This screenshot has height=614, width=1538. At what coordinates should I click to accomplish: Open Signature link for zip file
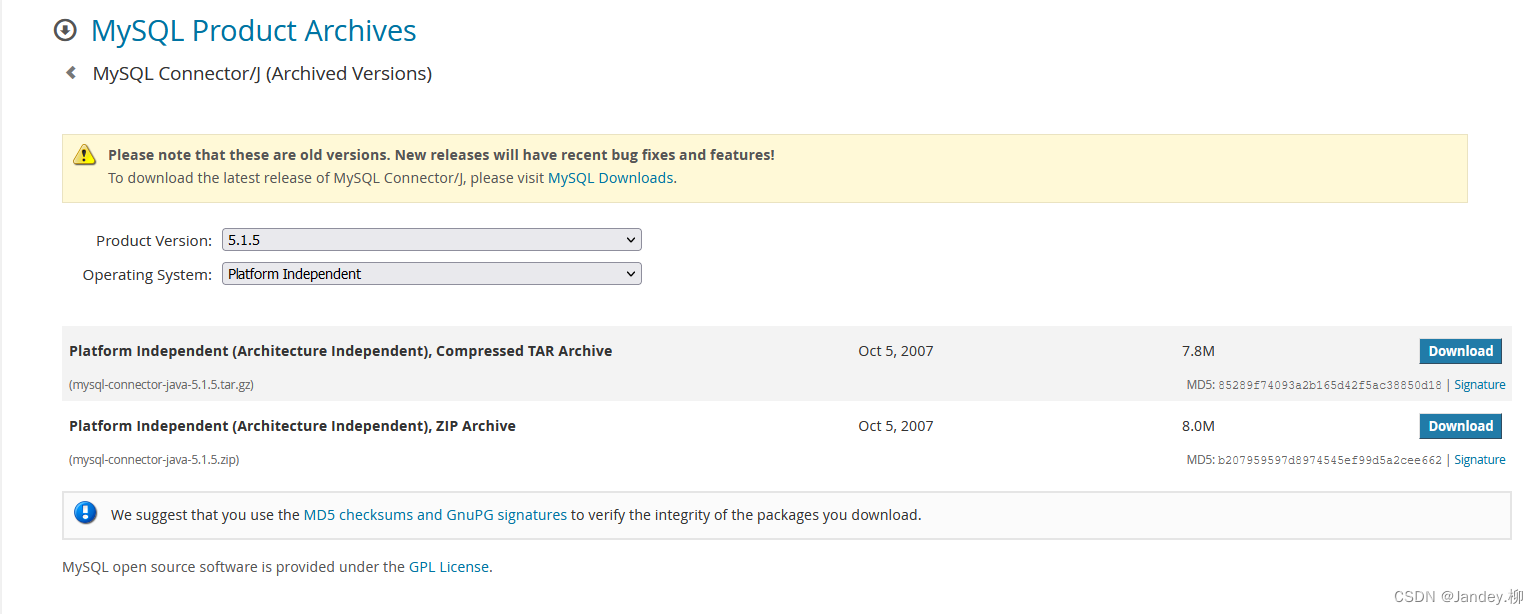(1479, 460)
